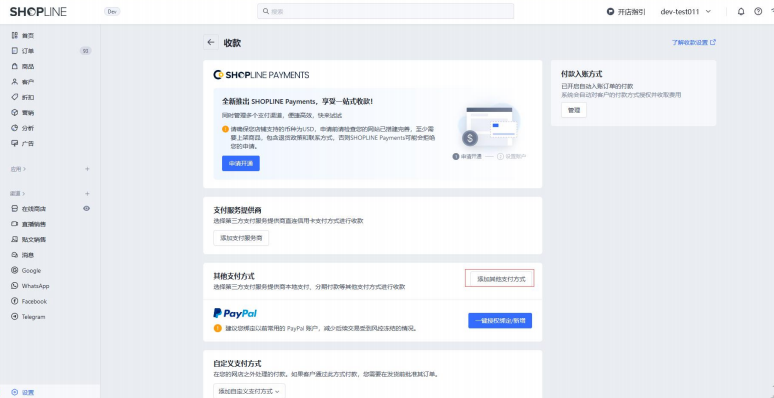The width and height of the screenshot is (774, 398).
Task: Click 自定义支付方式 heading
Action: [x=237, y=363]
